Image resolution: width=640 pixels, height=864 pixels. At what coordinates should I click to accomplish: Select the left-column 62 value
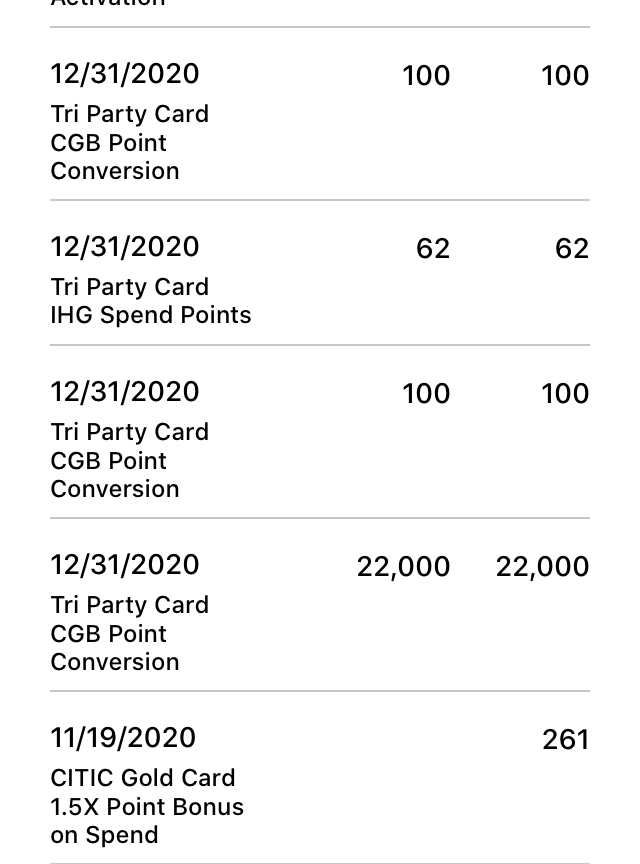pos(433,249)
